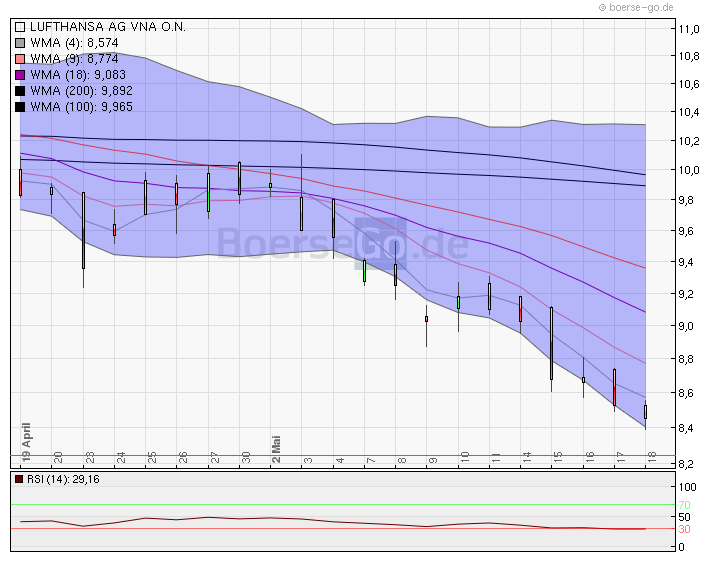Screen dimensions: 720x561
Task: Click the boerse-go.de copyright text
Action: (x=636, y=7)
